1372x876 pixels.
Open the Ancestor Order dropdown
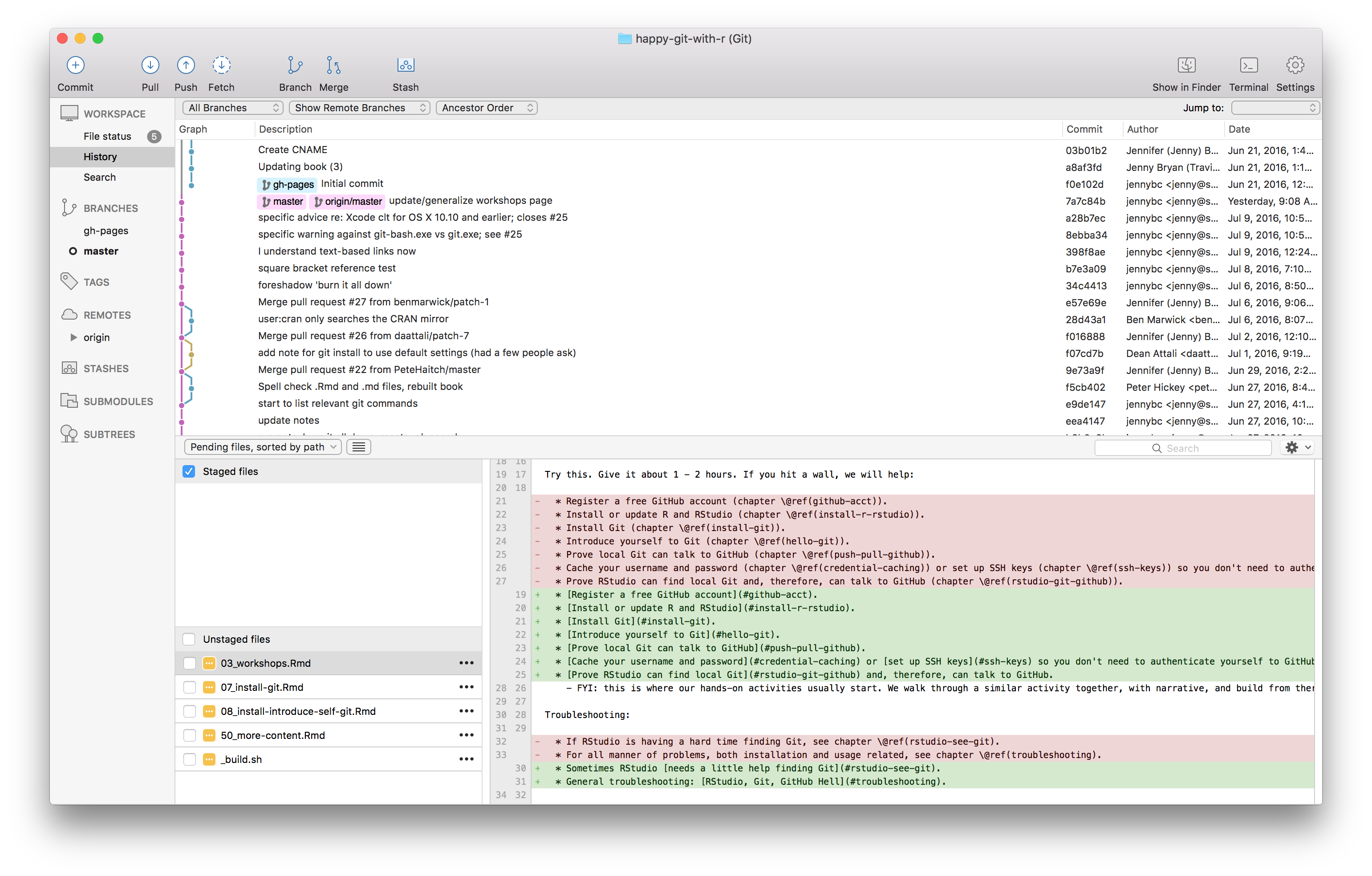coord(487,107)
